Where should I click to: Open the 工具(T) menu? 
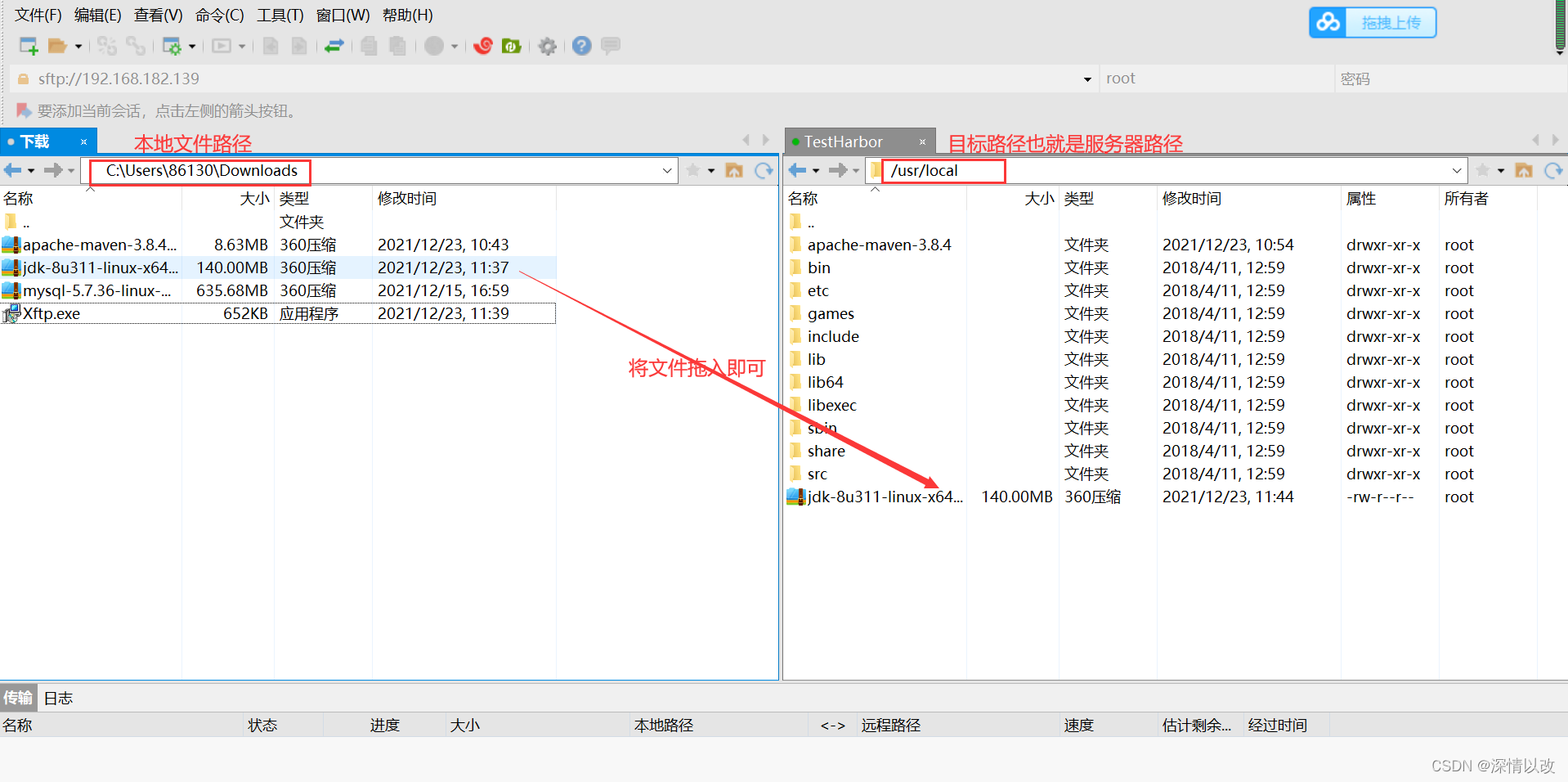[x=280, y=16]
